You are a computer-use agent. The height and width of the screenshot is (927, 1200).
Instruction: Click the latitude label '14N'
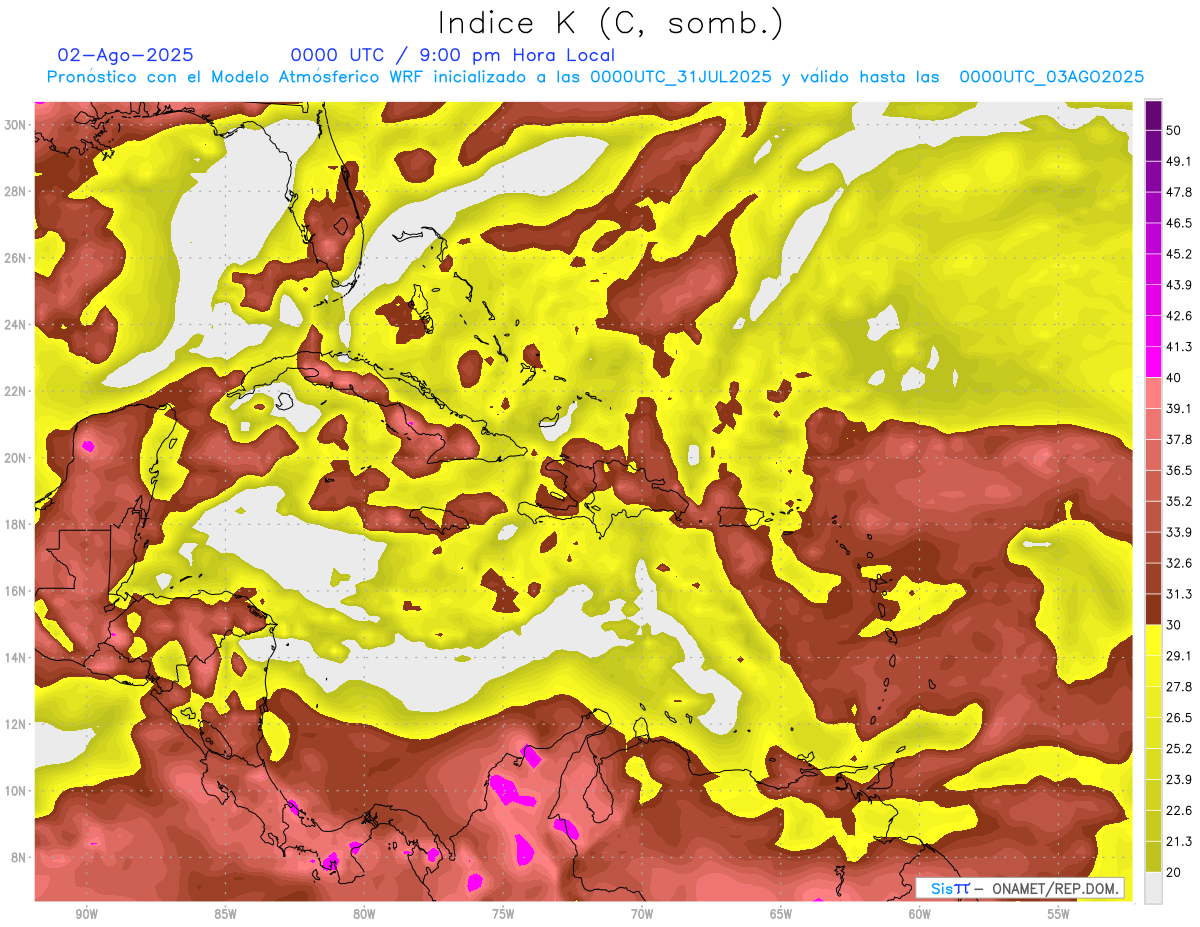[x=16, y=657]
